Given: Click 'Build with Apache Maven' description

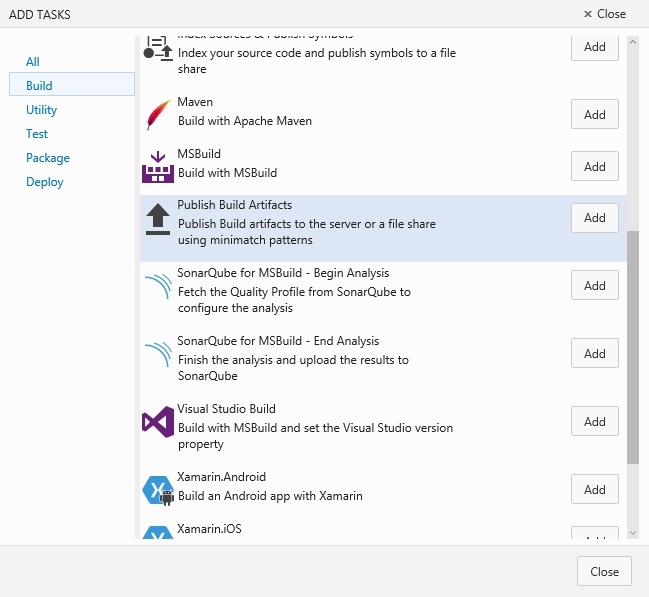Looking at the screenshot, I should tap(245, 121).
